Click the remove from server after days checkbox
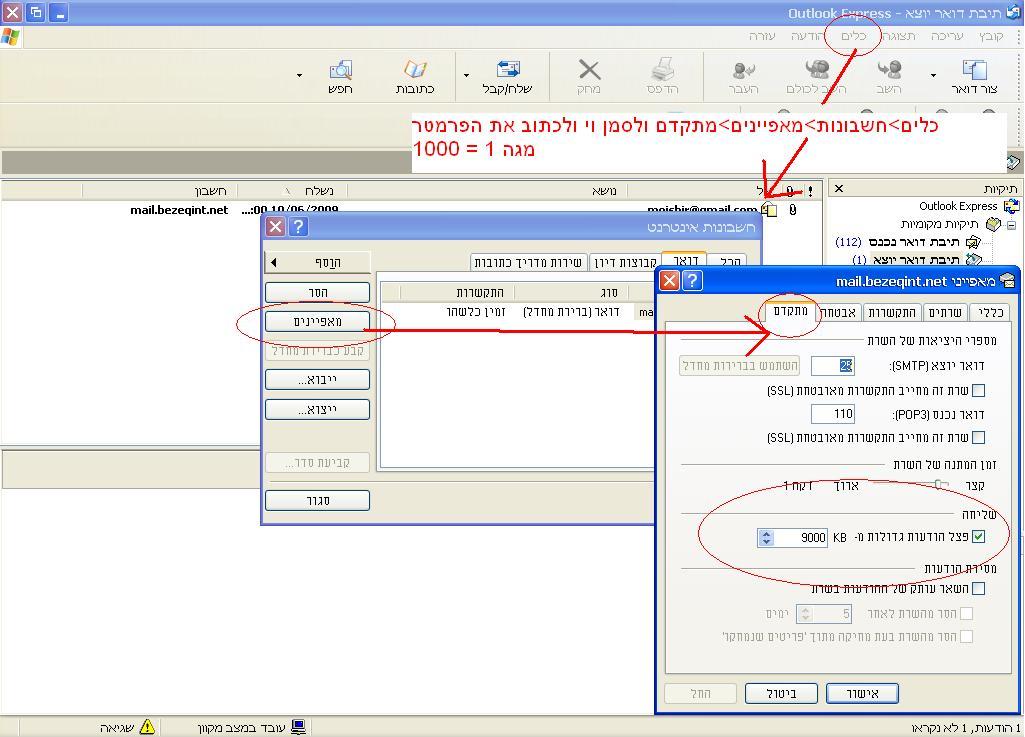The height and width of the screenshot is (737, 1025). [x=967, y=613]
